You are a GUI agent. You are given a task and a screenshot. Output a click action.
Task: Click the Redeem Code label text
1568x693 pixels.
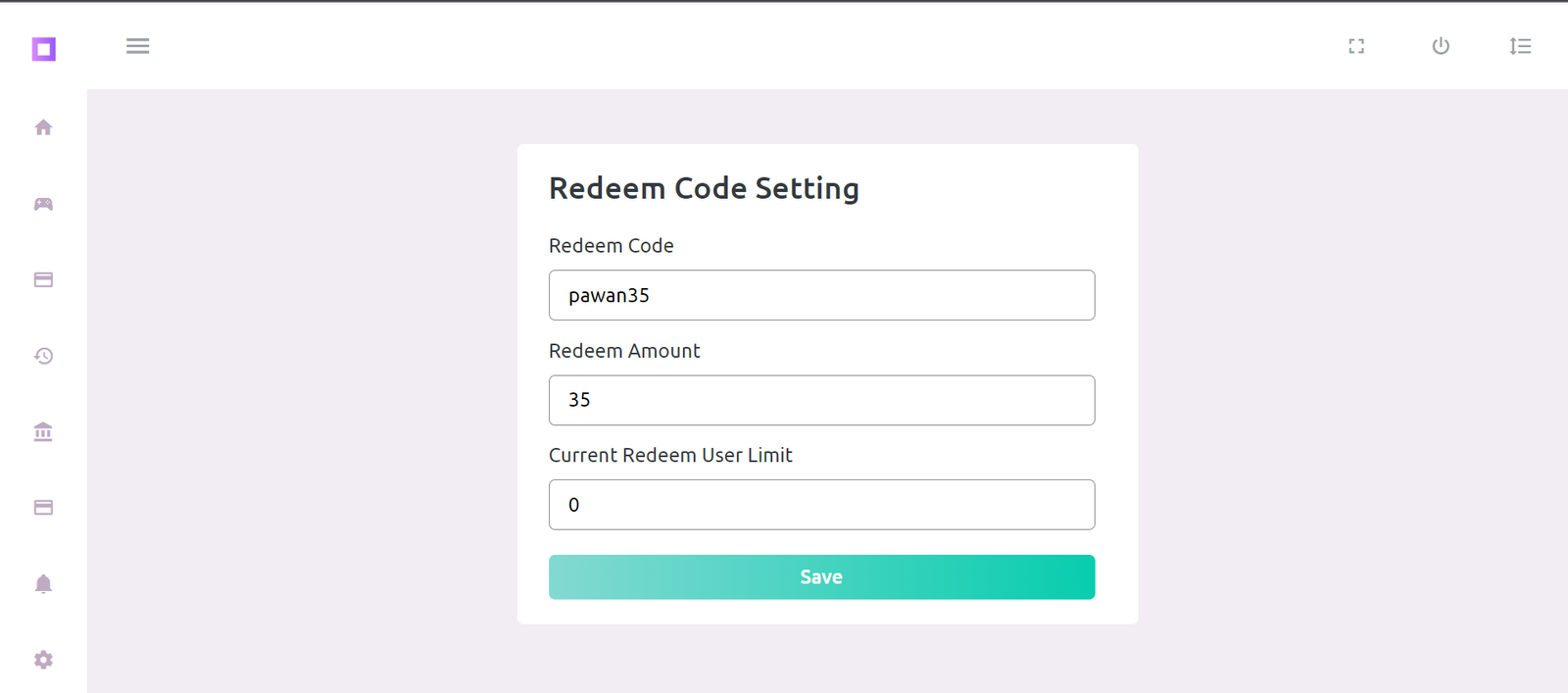click(x=611, y=246)
